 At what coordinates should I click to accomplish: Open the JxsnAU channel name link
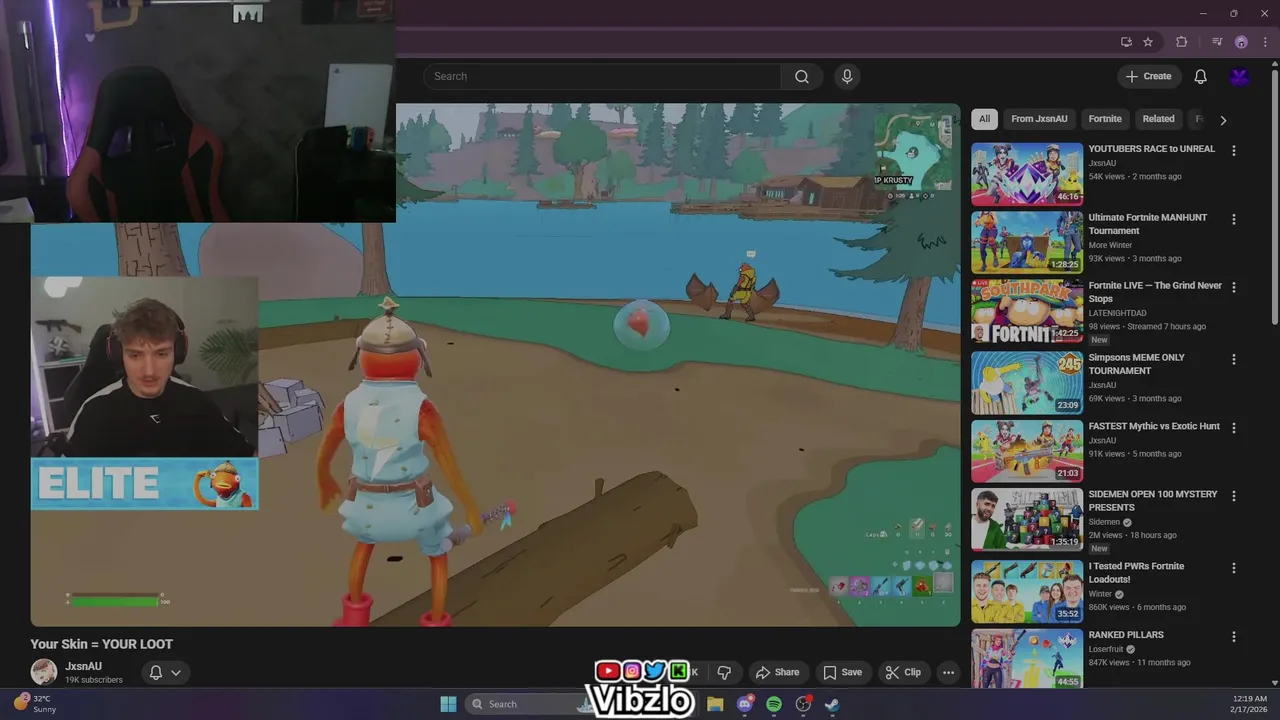pos(83,666)
